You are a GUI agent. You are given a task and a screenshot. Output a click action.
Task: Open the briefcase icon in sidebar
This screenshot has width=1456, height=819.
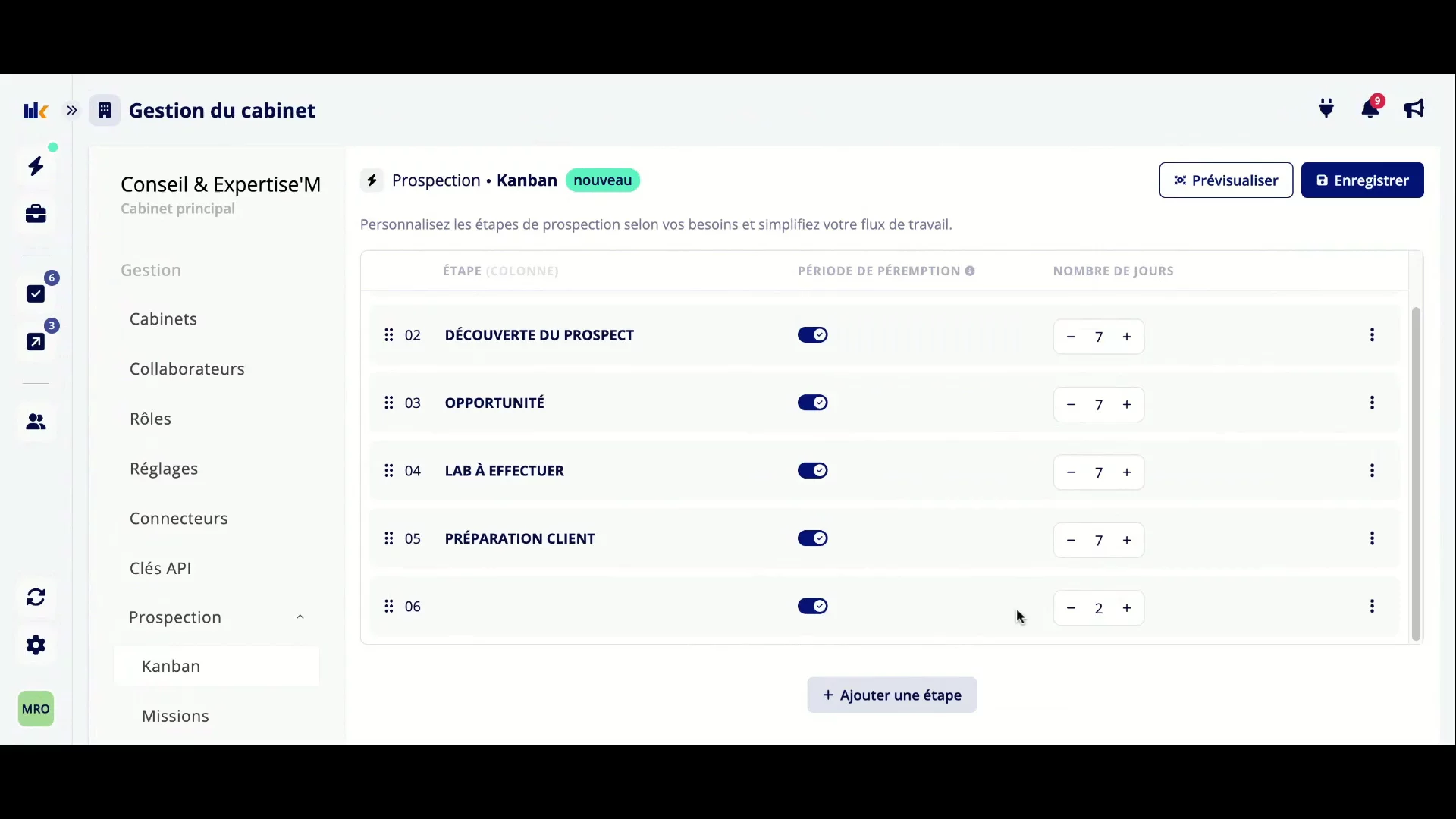tap(36, 214)
